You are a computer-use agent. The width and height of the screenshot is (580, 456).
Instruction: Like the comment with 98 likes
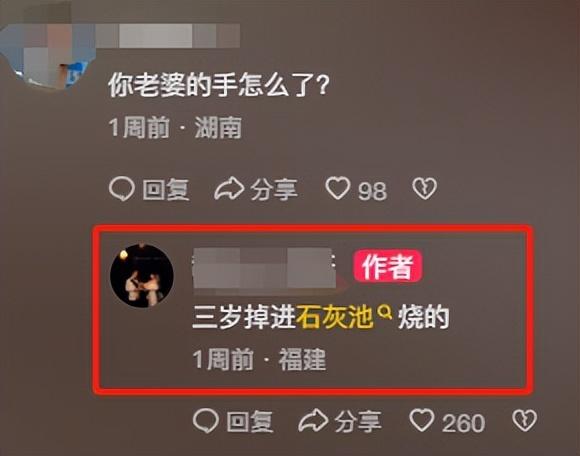coord(338,188)
